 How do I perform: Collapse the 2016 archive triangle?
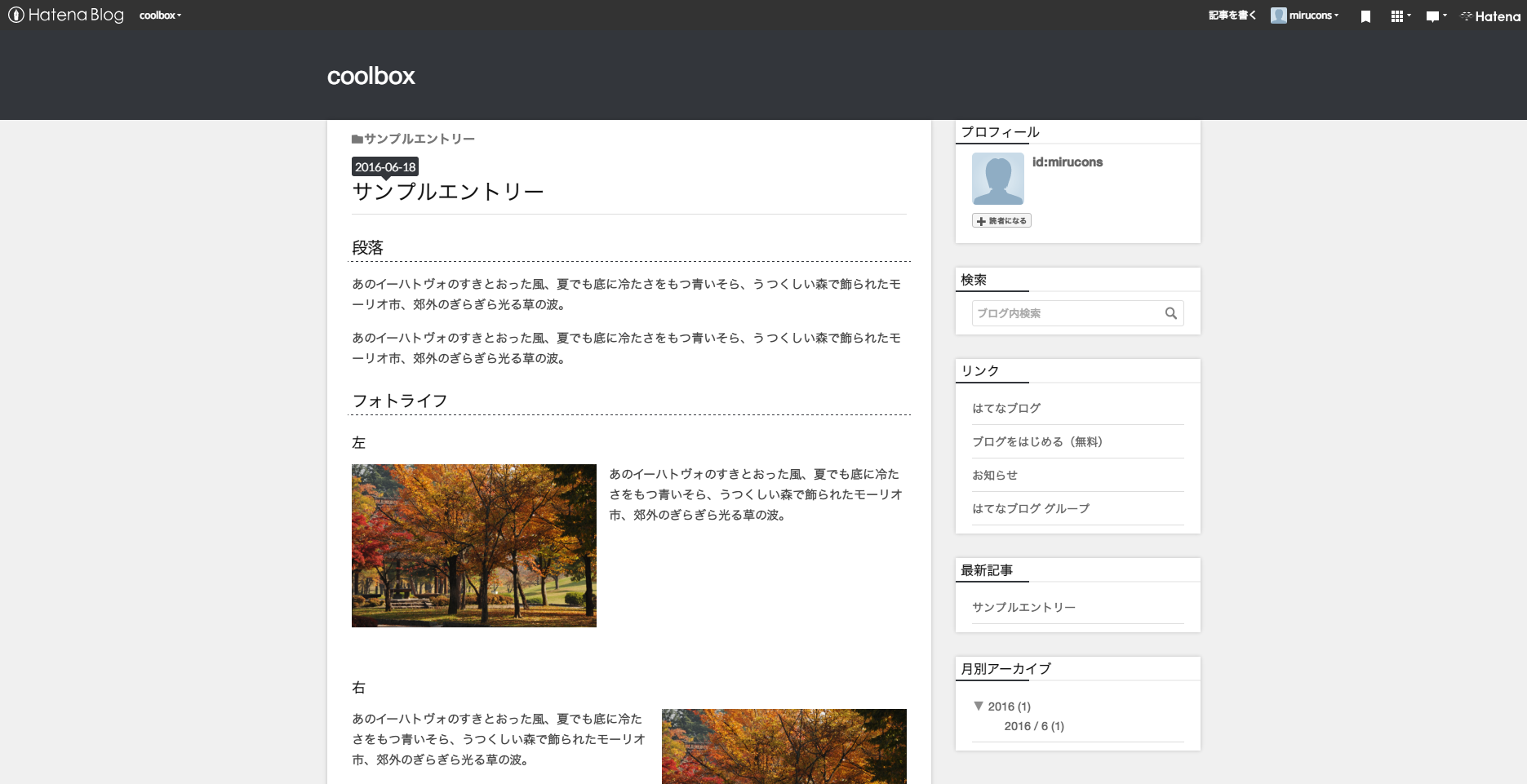click(979, 706)
